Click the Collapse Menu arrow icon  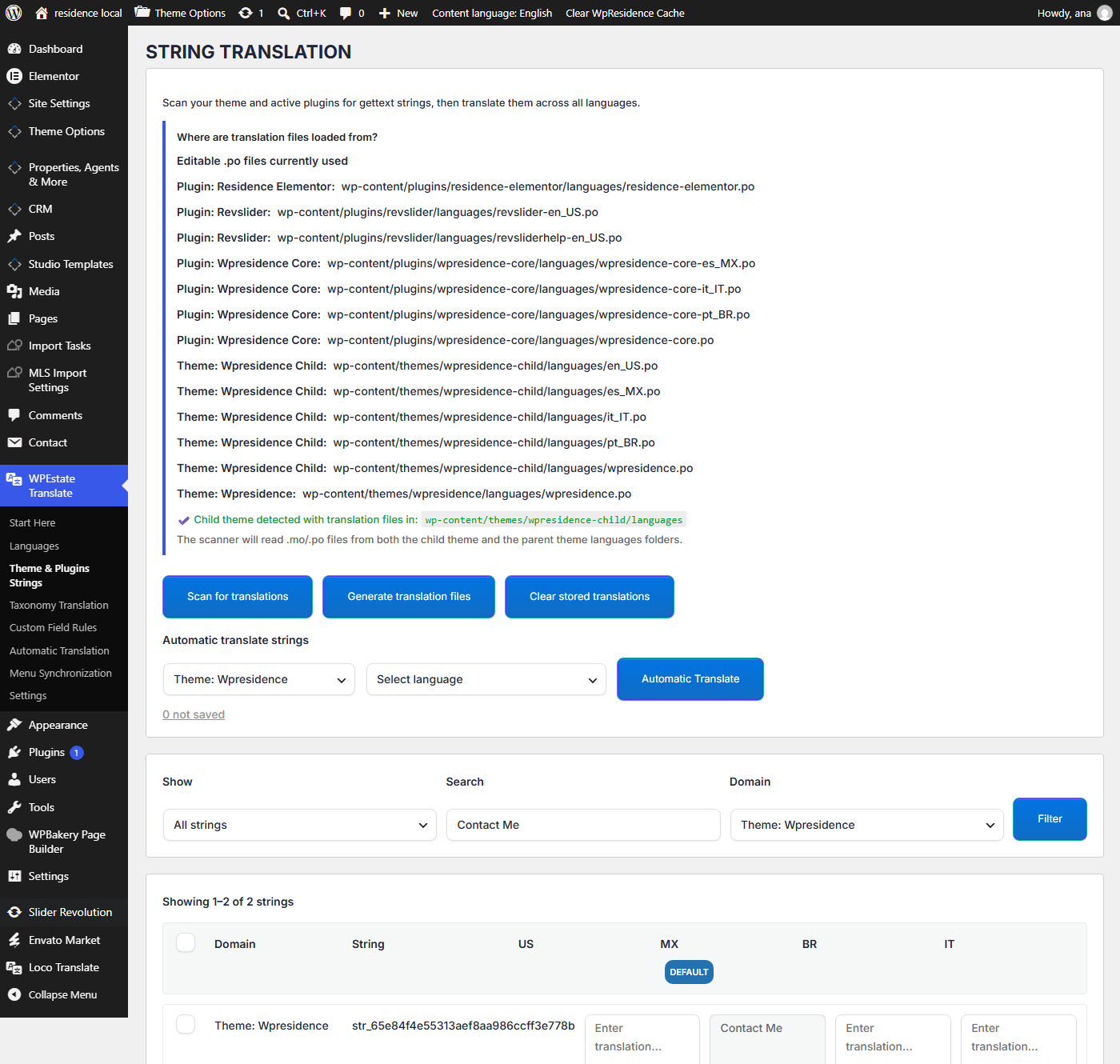coord(14,994)
